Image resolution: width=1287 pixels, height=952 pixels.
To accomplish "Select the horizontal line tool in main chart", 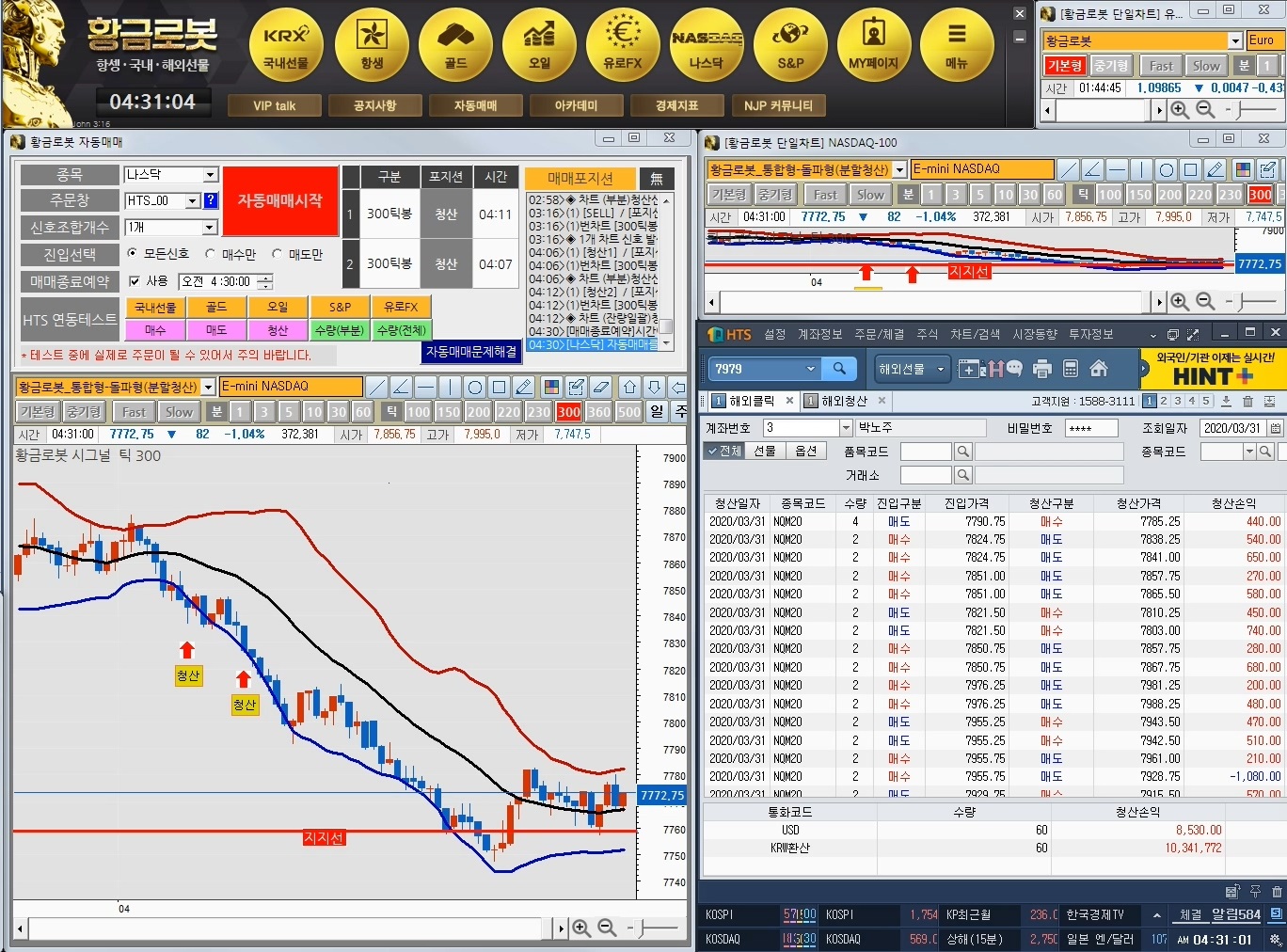I will [x=425, y=387].
